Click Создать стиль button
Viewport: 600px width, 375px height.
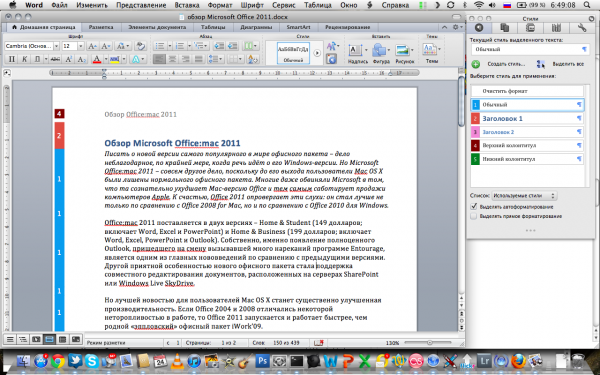coord(498,64)
